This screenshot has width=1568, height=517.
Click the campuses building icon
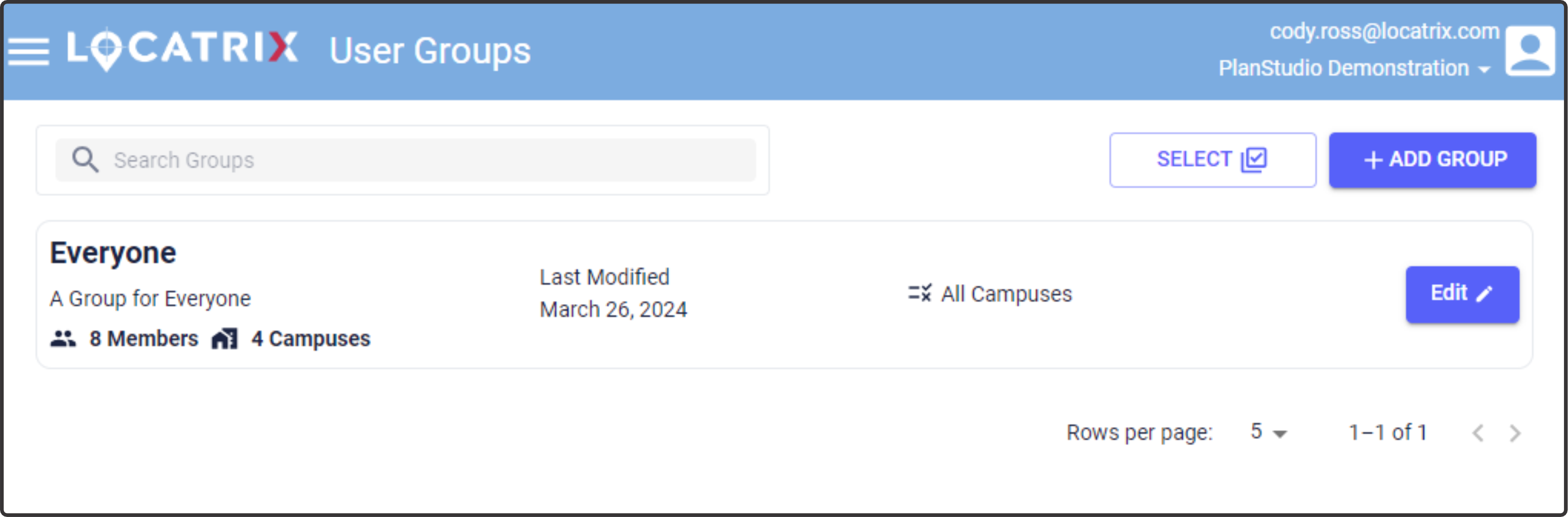tap(225, 339)
